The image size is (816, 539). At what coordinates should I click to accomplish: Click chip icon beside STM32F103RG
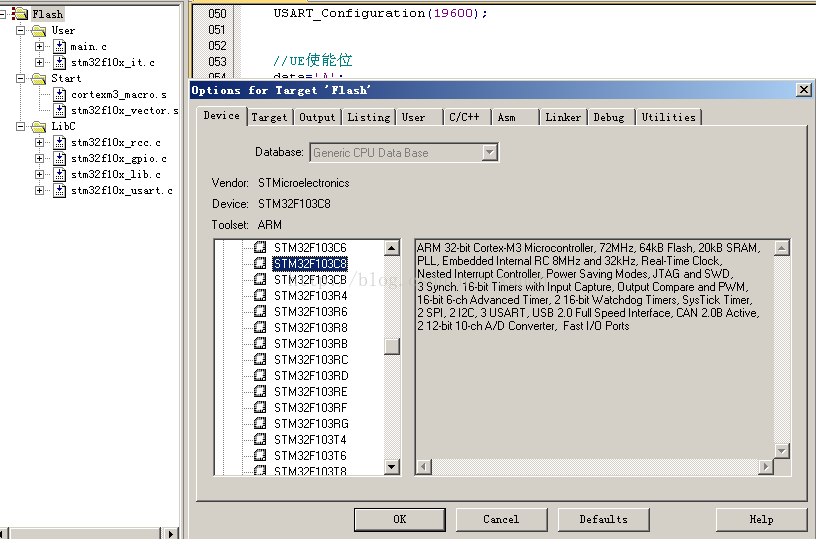coord(260,424)
